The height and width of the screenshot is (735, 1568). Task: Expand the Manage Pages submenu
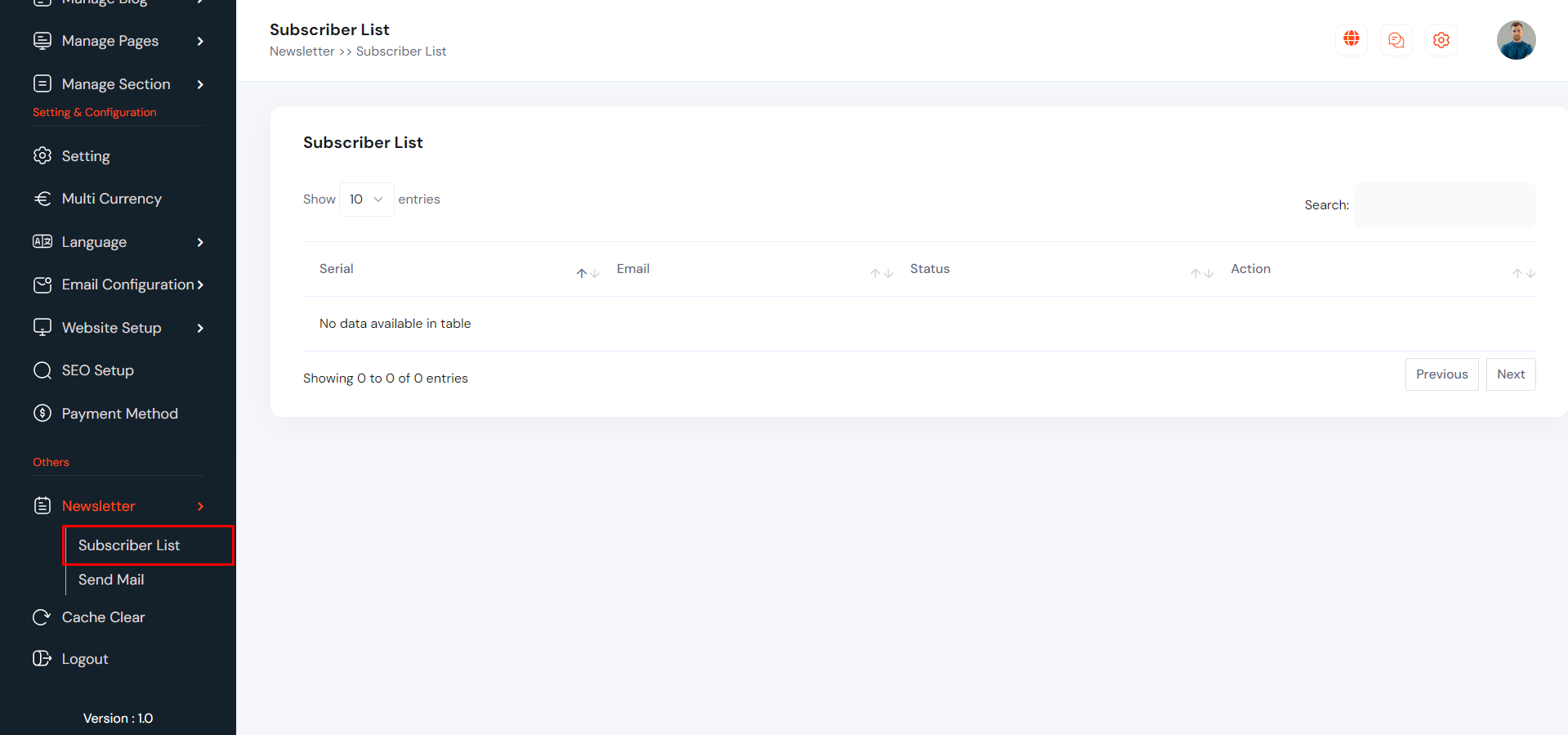[200, 41]
